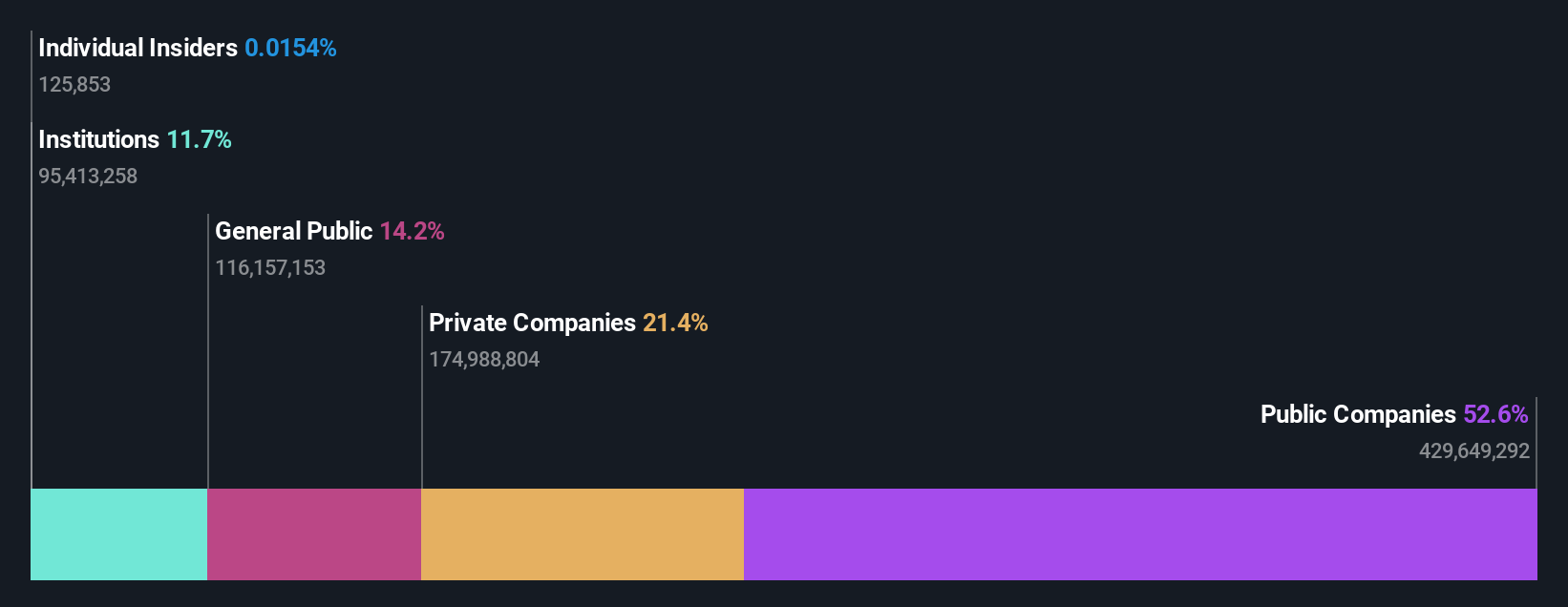
Task: Click the vertical marker line above General Public
Action: coord(208,351)
